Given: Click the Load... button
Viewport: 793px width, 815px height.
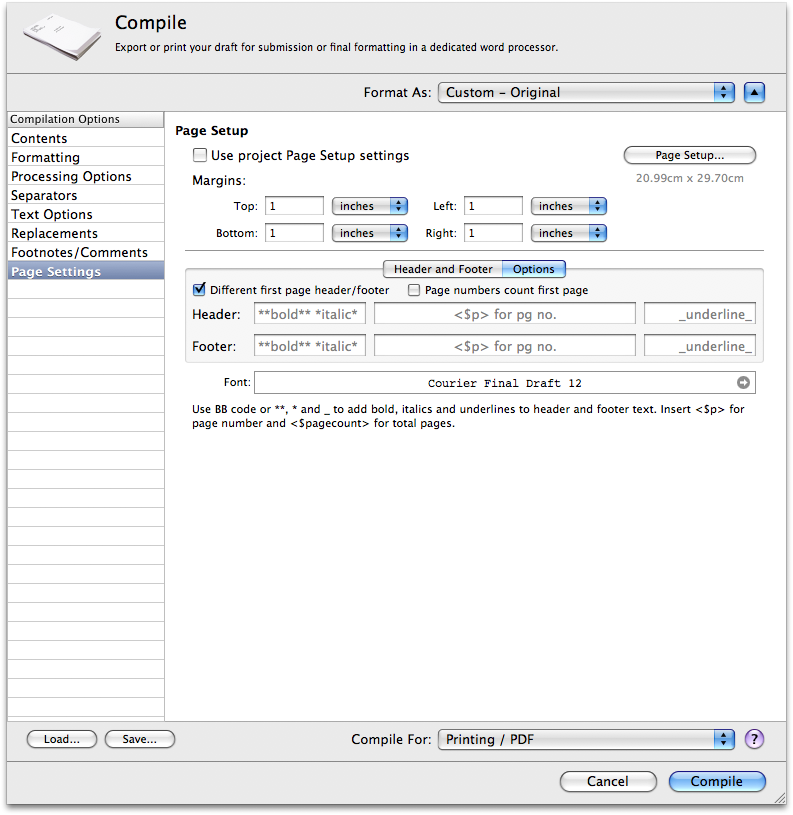Looking at the screenshot, I should pyautogui.click(x=61, y=739).
